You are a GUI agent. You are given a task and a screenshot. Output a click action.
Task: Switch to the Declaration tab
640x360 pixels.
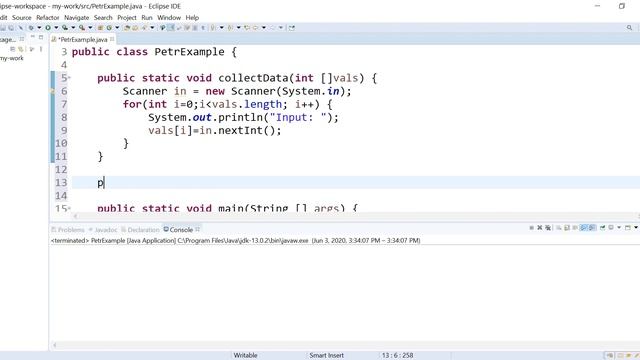tap(140, 230)
